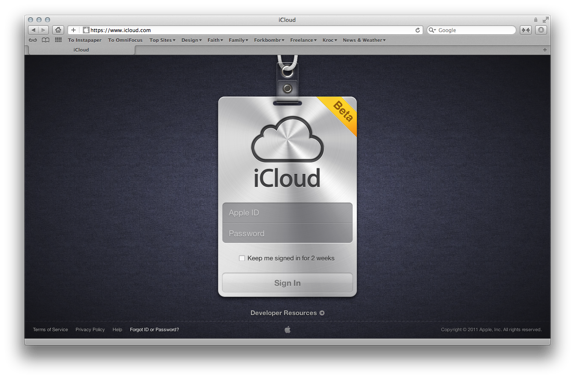Select the iCloud browser tab

(81, 50)
